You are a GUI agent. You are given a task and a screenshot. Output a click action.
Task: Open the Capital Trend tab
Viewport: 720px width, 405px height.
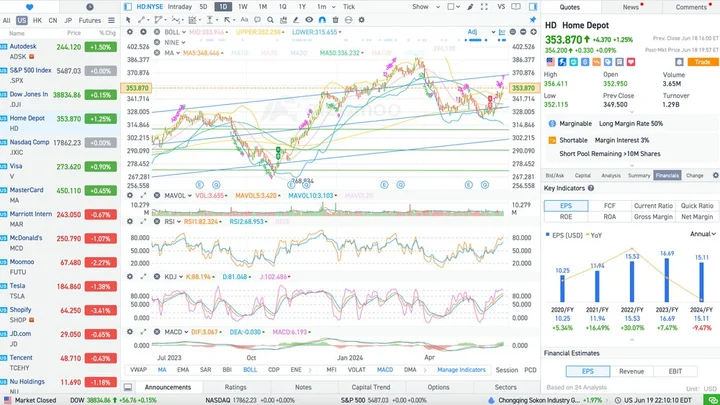tap(371, 387)
